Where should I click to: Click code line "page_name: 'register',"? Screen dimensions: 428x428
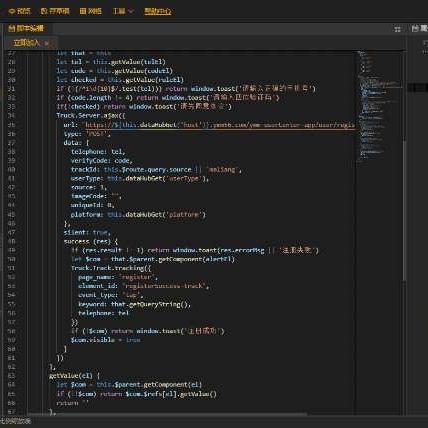[118, 277]
